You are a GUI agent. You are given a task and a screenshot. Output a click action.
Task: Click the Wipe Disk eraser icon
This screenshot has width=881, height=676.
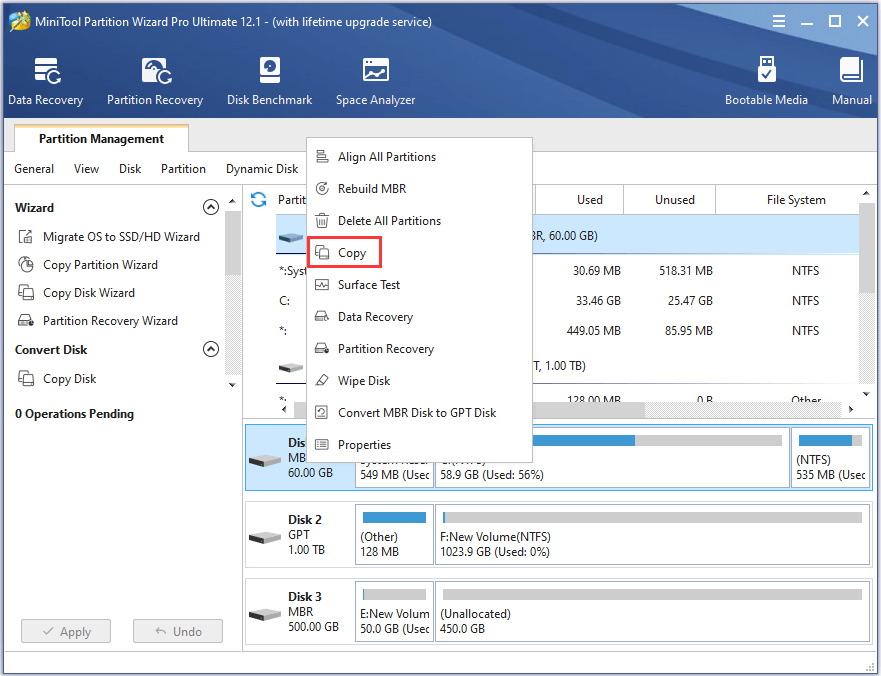point(322,380)
